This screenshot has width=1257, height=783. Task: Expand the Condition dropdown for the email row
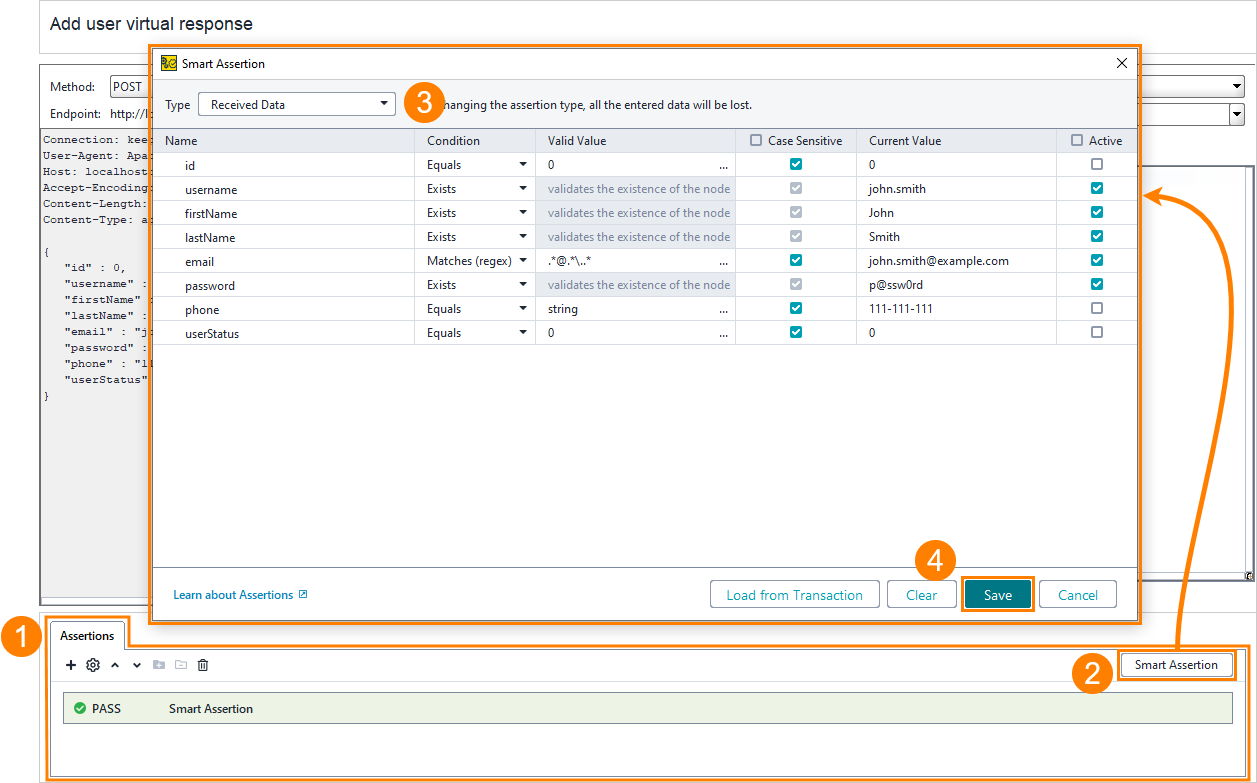(522, 261)
